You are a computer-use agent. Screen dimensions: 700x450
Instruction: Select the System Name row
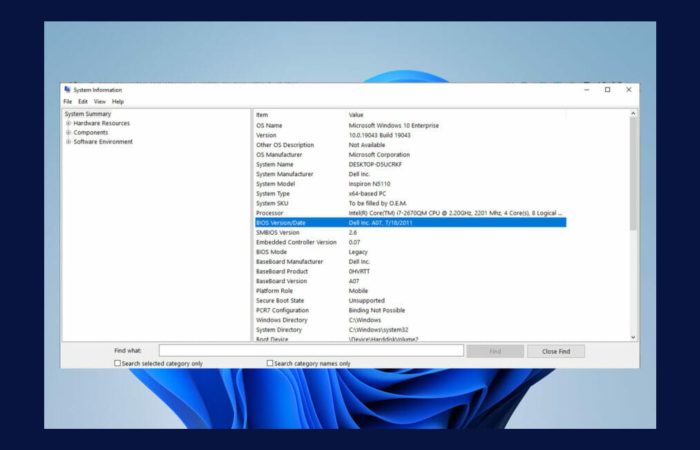tap(410, 164)
